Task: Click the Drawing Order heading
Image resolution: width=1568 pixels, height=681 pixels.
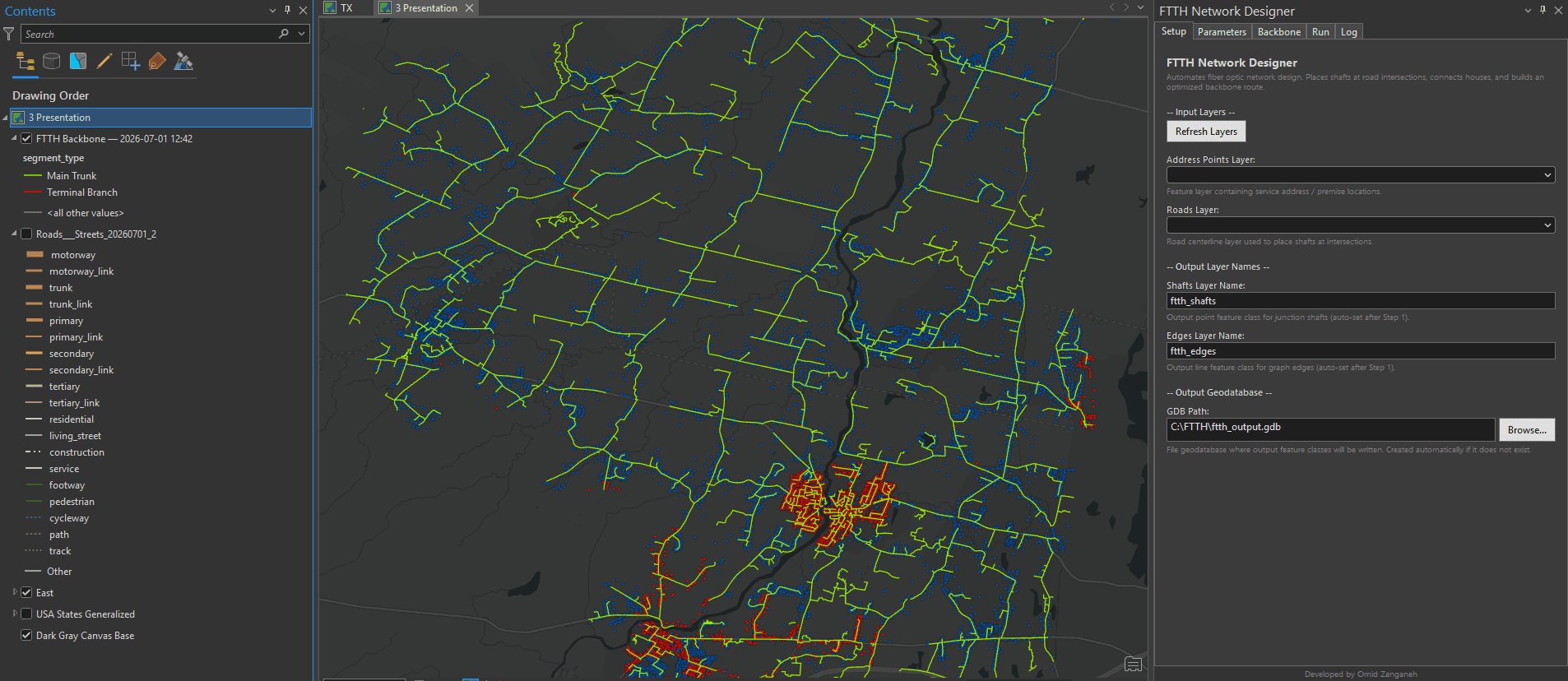Action: coord(50,95)
